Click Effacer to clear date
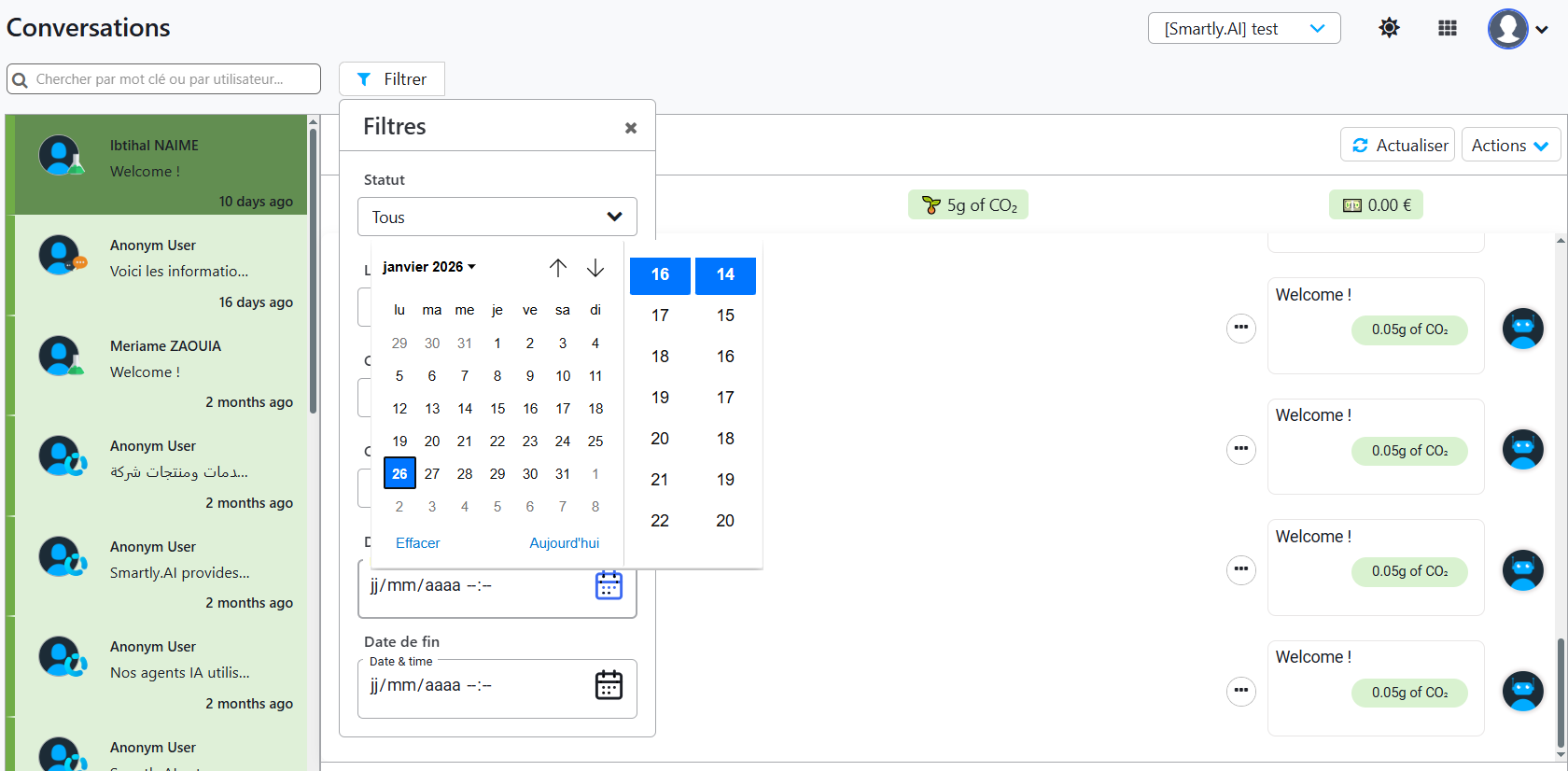Screen dimensions: 1568x771 click(x=417, y=543)
